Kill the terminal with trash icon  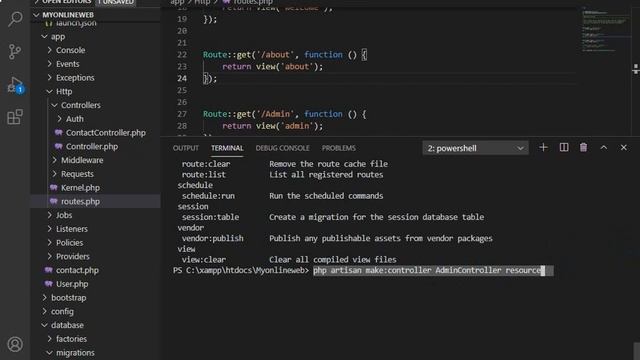tap(584, 148)
